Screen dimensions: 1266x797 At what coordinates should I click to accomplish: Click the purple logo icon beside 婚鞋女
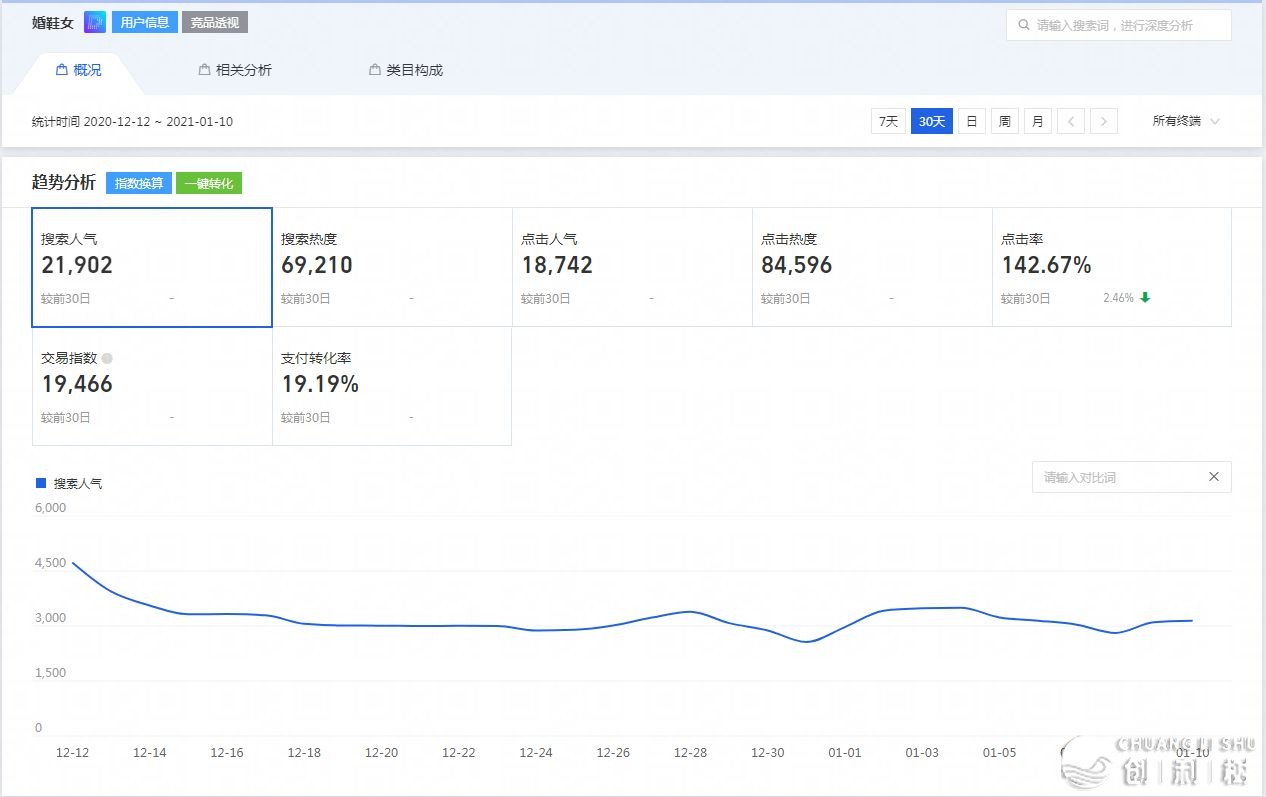pos(95,22)
